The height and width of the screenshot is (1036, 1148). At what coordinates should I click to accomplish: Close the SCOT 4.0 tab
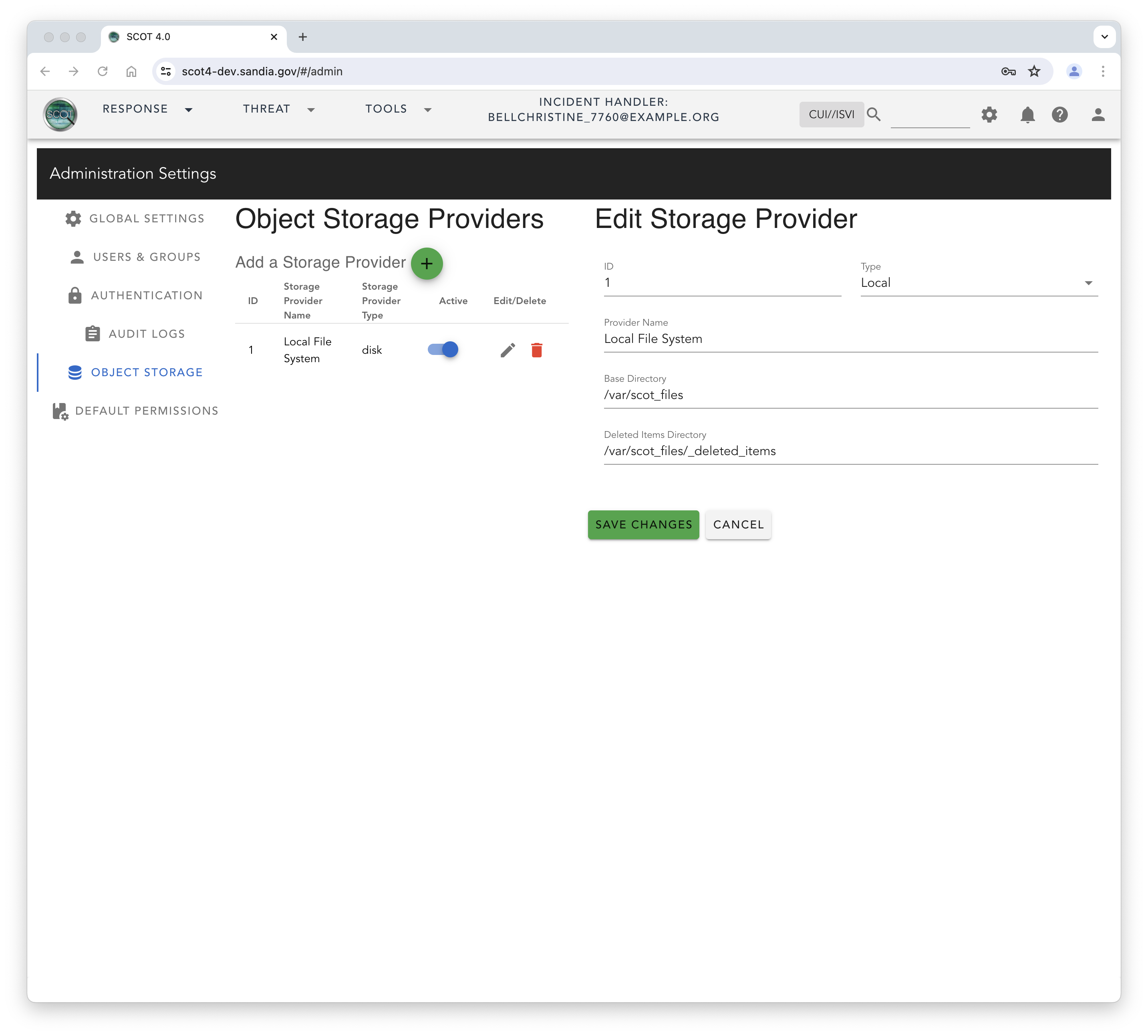click(x=274, y=37)
